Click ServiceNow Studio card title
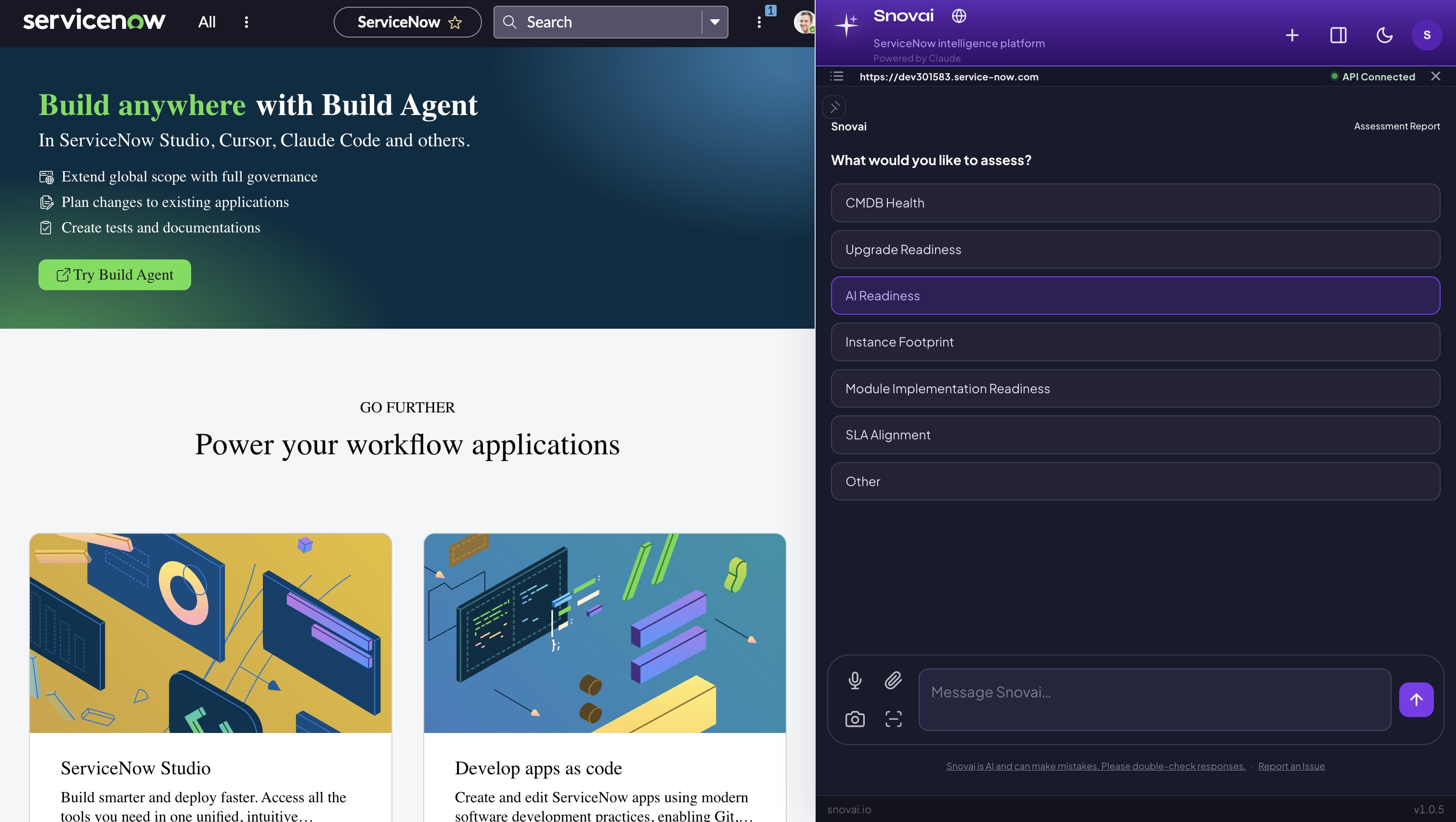 [136, 768]
